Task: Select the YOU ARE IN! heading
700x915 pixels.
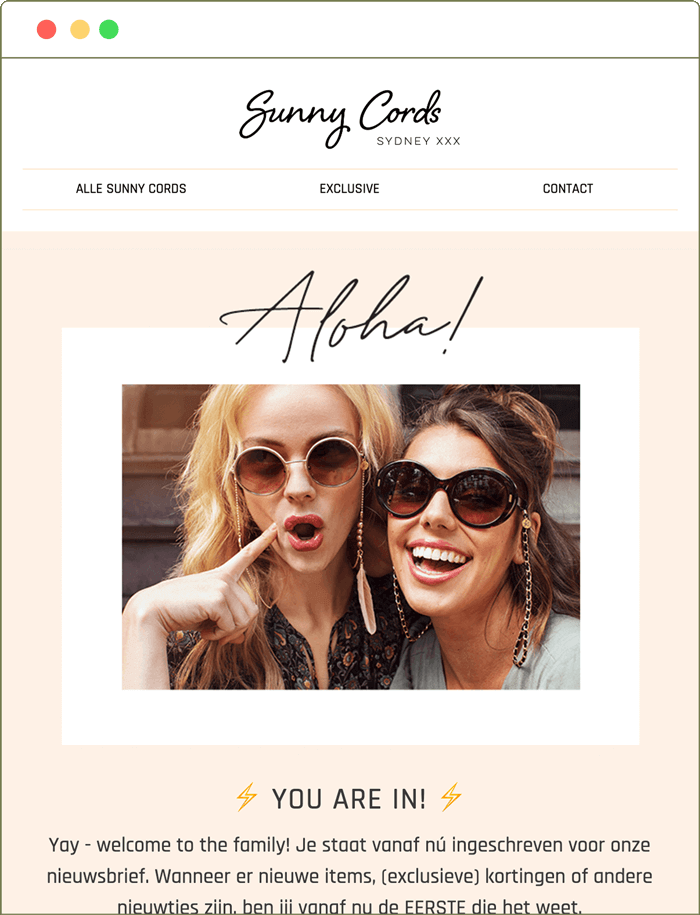Action: (x=349, y=798)
